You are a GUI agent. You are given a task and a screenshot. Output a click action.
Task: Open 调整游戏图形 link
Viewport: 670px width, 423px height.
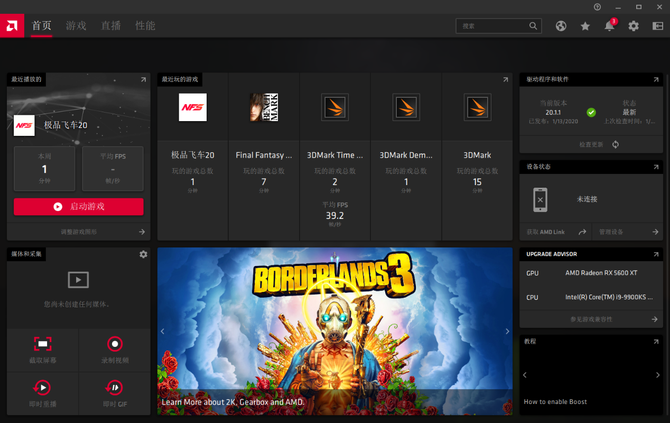(79, 232)
